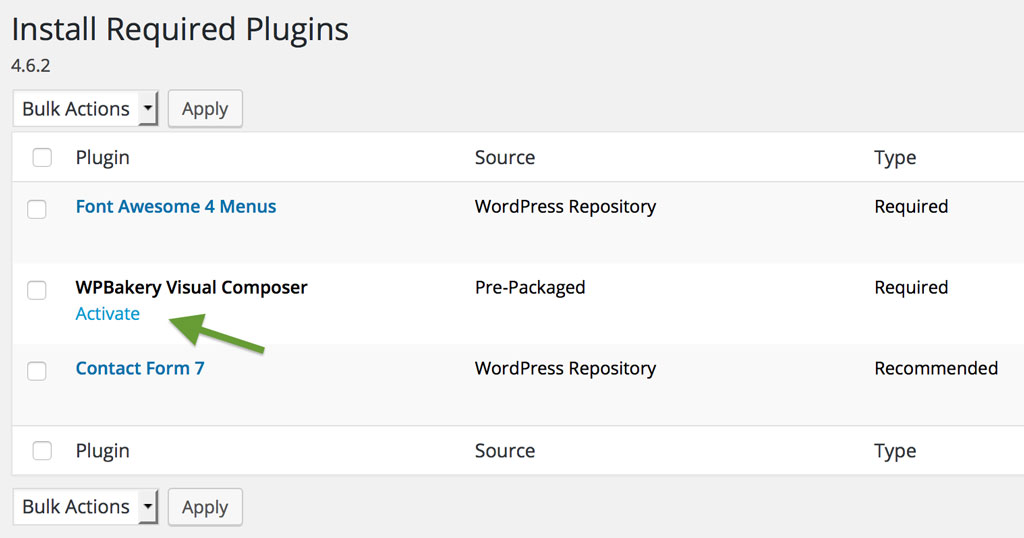Click the Plugin label in table footer

(x=103, y=451)
